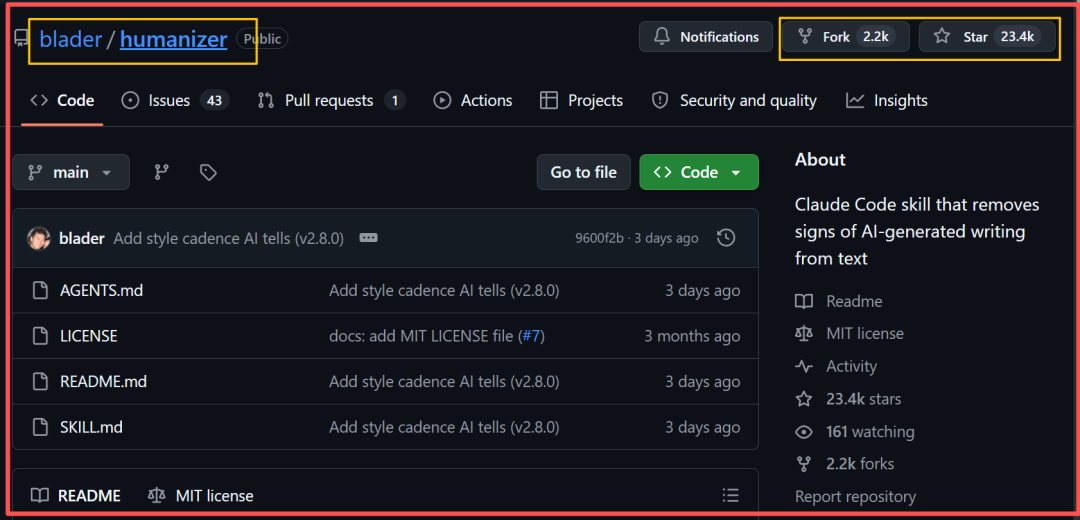Click the repository description about Claude Code skill
Image resolution: width=1080 pixels, height=520 pixels.
[x=917, y=231]
